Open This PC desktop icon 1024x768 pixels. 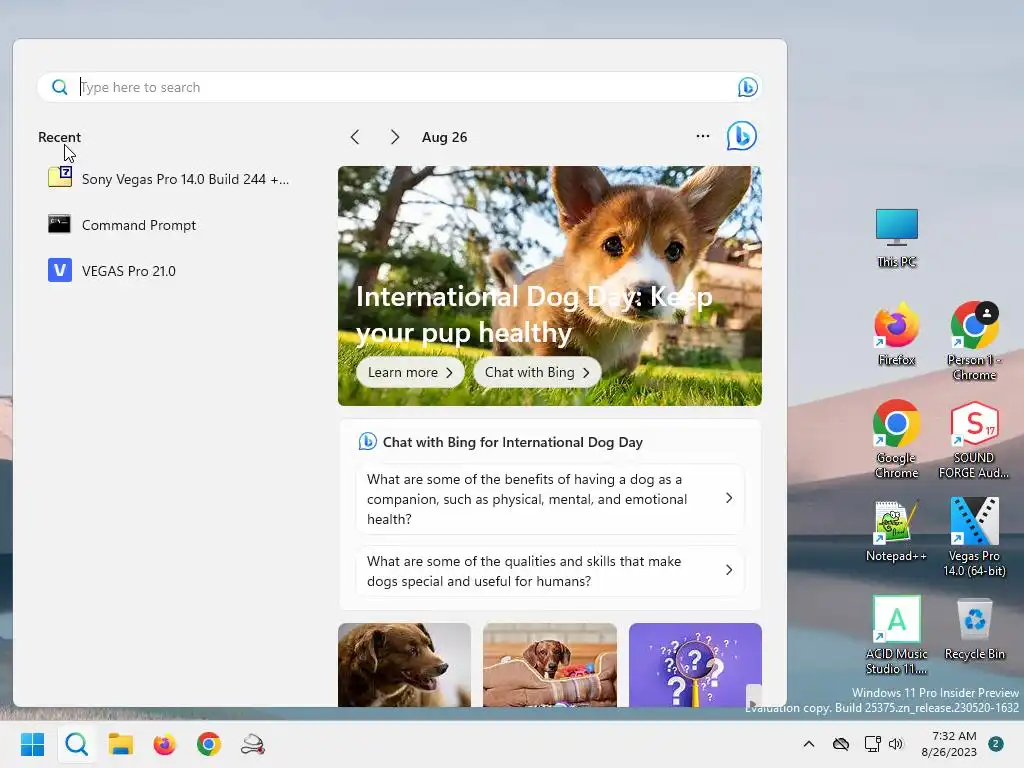point(896,238)
